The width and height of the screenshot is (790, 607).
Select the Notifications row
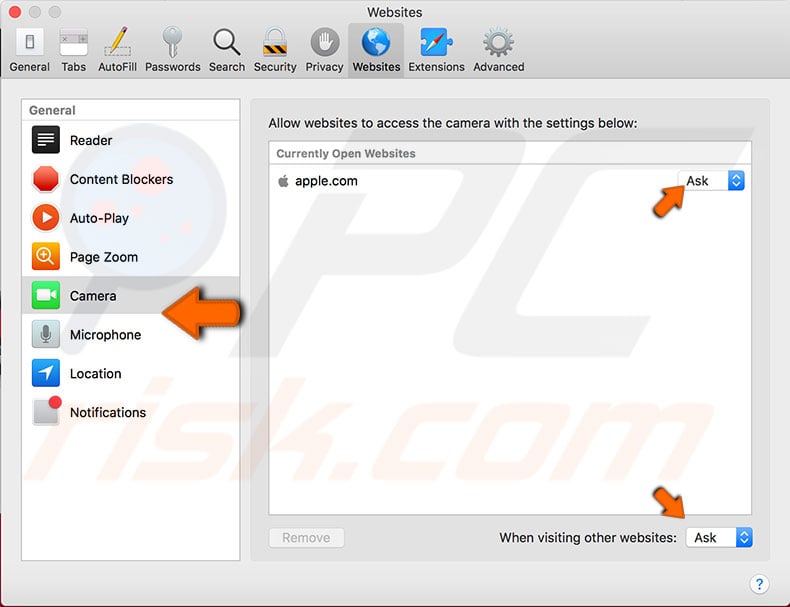coord(130,412)
